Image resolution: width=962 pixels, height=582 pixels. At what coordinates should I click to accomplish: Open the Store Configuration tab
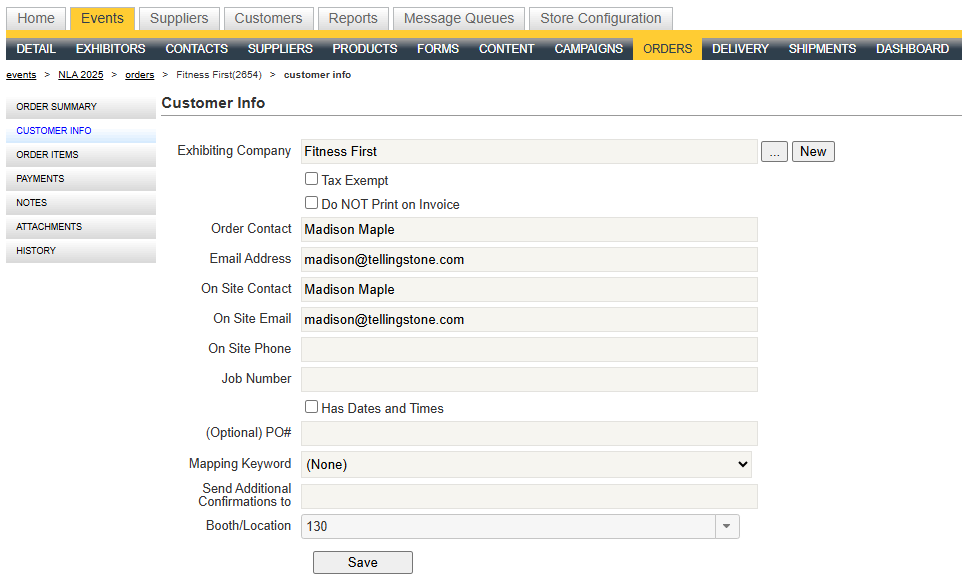(600, 18)
